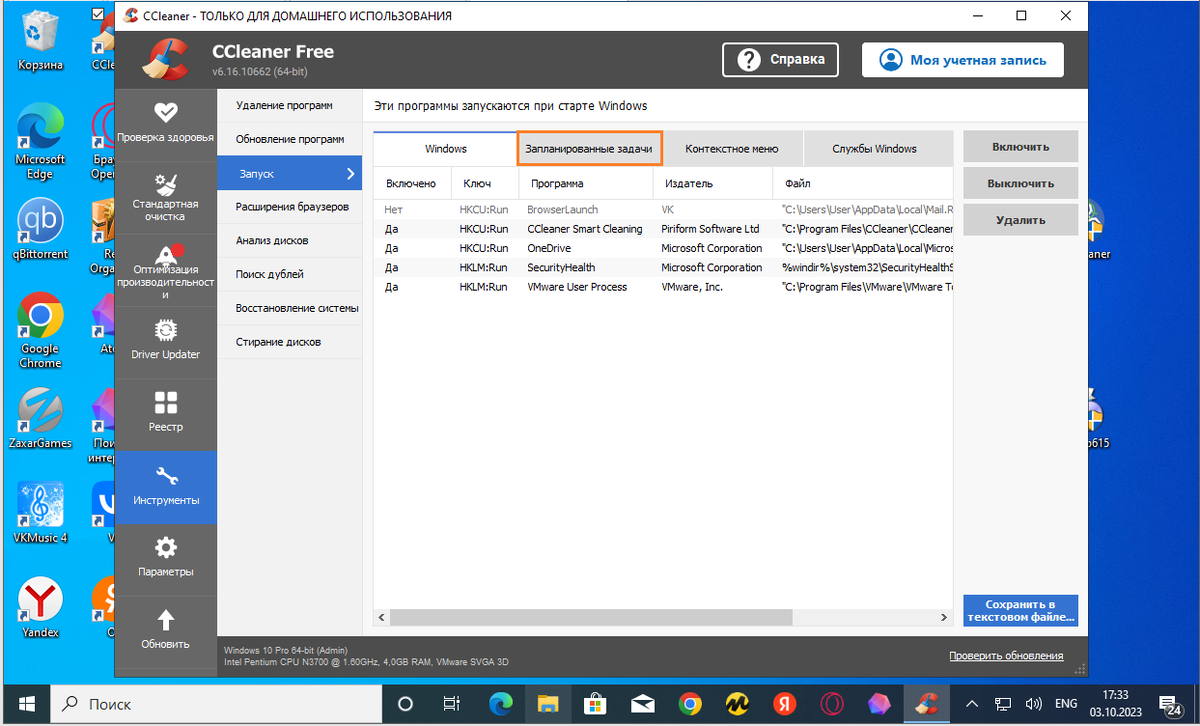This screenshot has width=1200, height=726.
Task: Select the CCleaner Smart Cleaning entry
Action: [x=664, y=229]
